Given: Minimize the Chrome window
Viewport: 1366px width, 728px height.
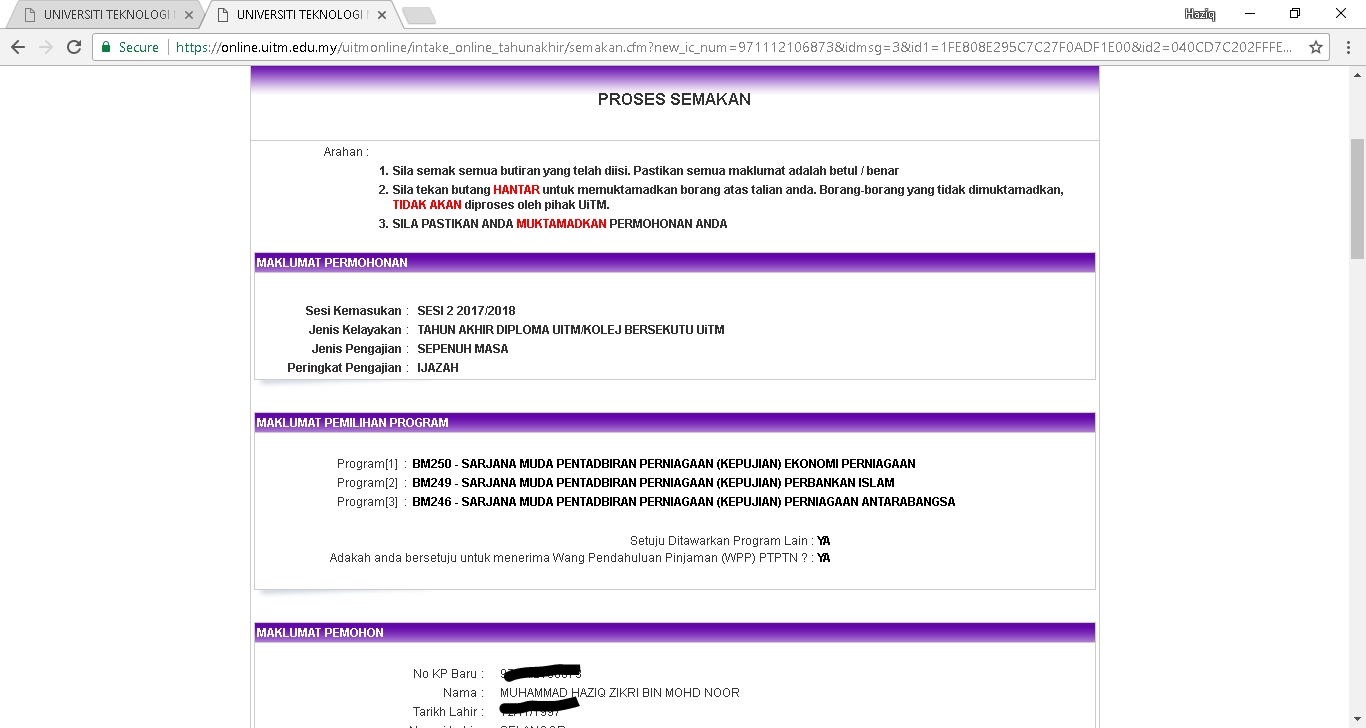Looking at the screenshot, I should [1250, 13].
